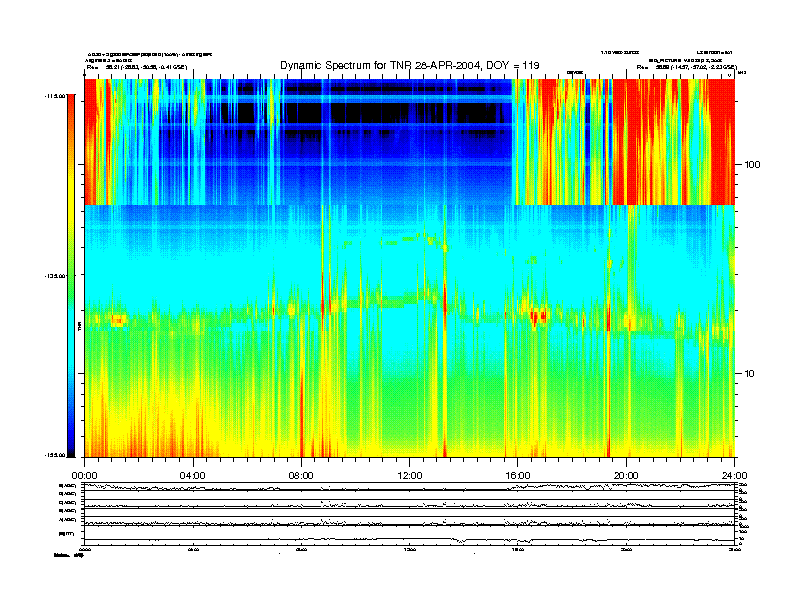Click the 00:00 time axis label

coord(85,476)
